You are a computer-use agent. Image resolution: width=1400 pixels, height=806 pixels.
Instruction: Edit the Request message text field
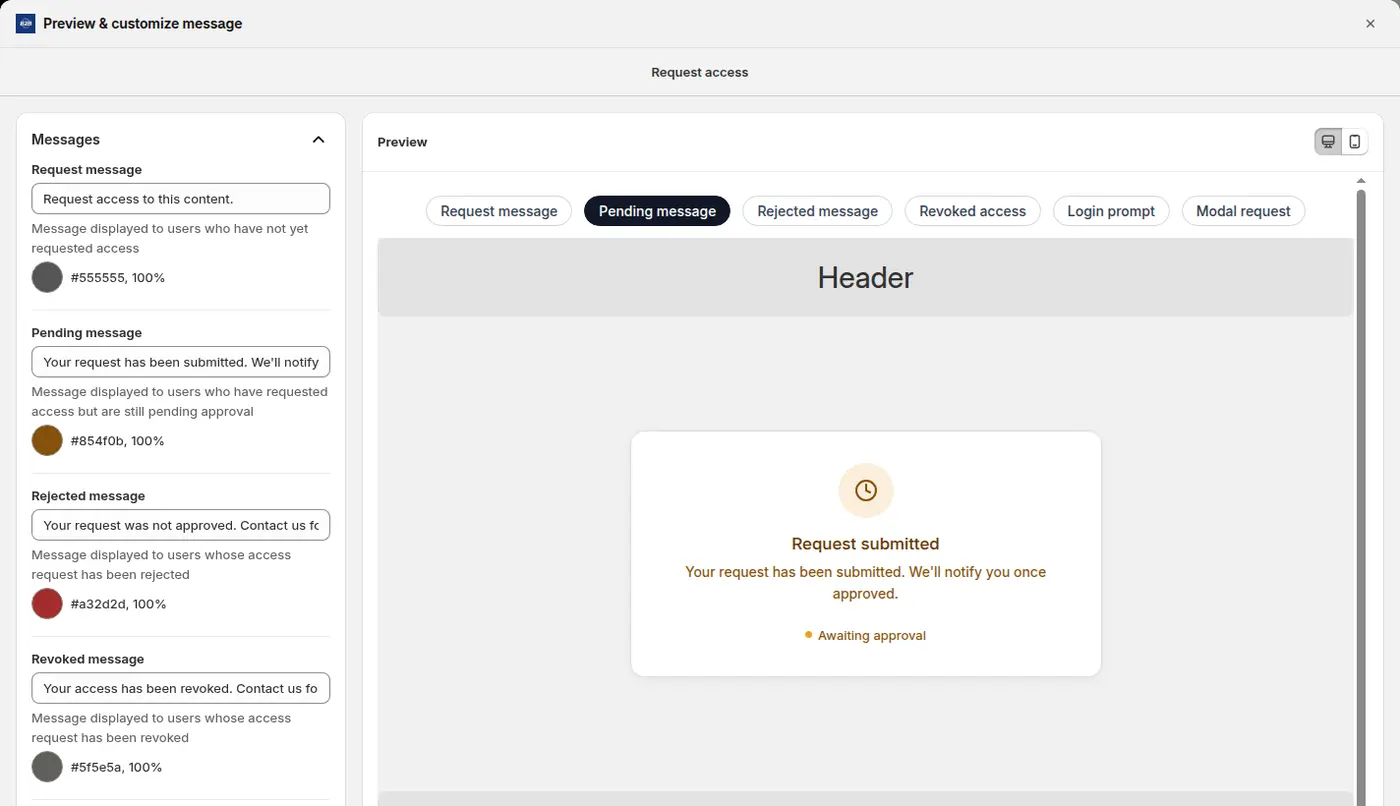pos(181,198)
